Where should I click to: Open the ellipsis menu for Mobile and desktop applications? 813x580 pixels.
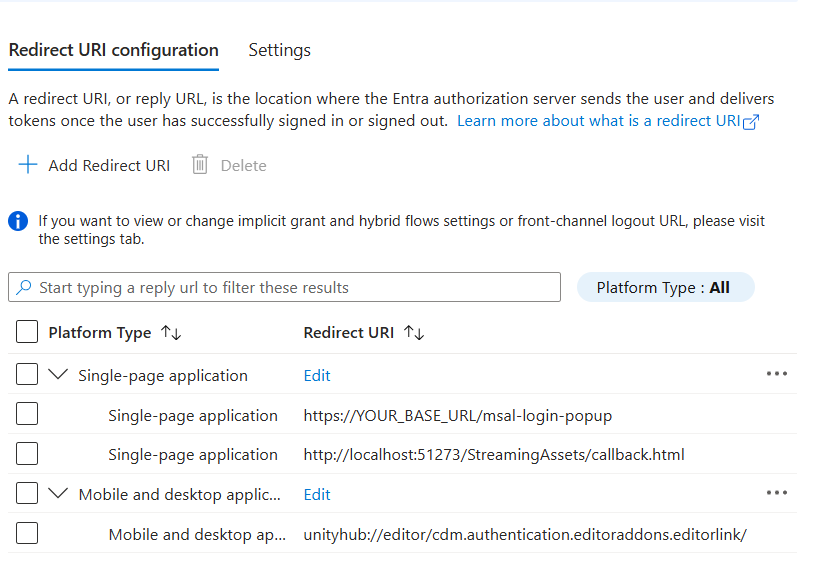[777, 493]
